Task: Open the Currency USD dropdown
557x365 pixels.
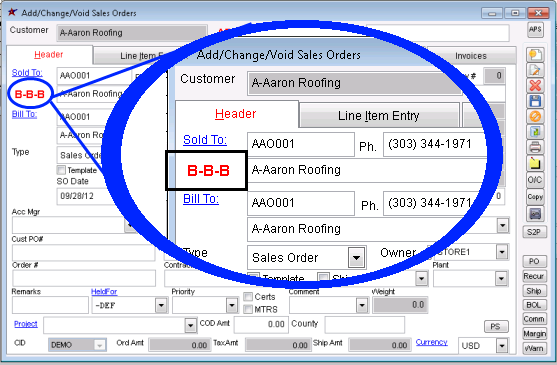Action: (x=502, y=345)
